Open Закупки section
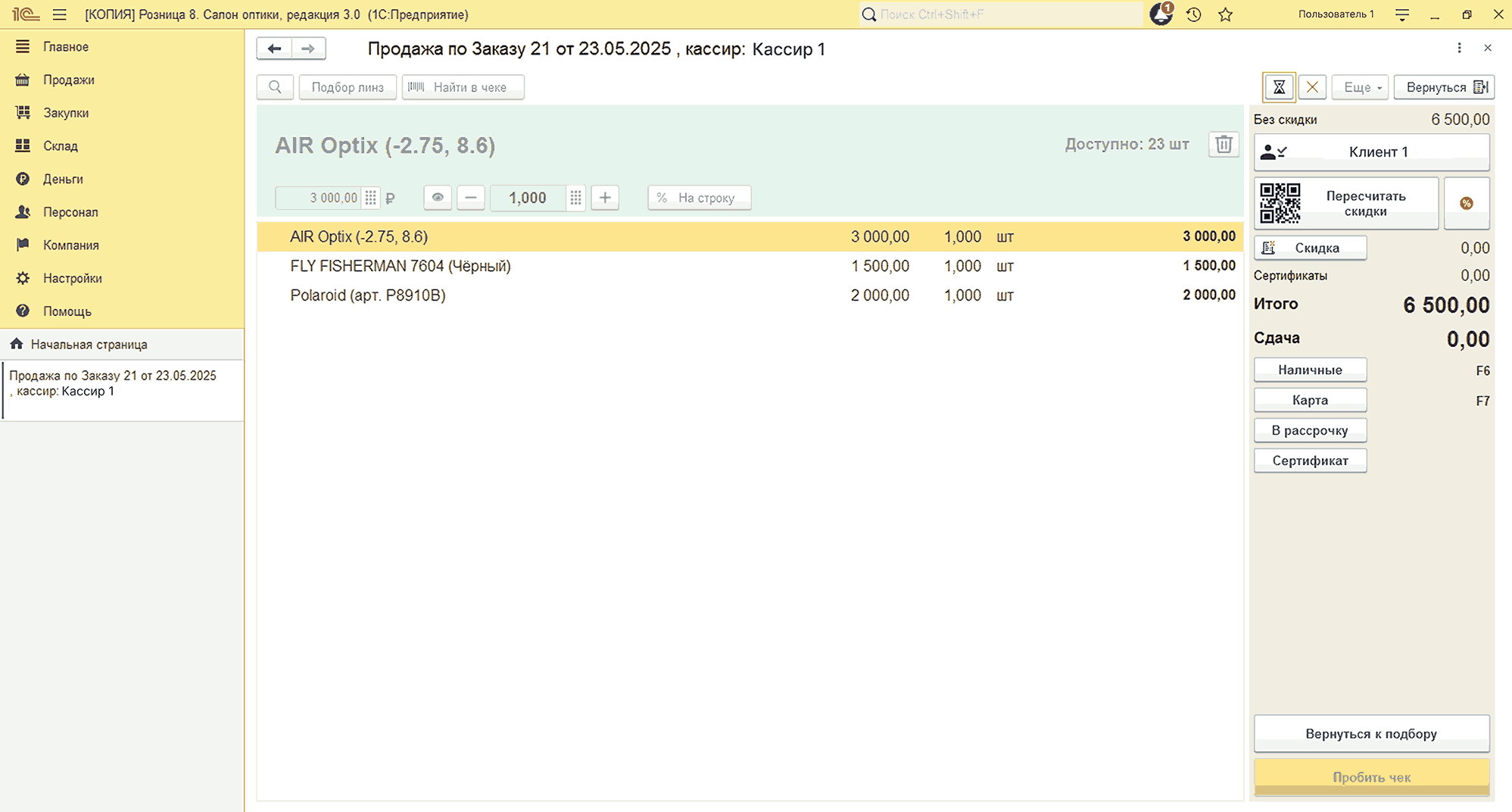Viewport: 1512px width, 812px height. point(66,113)
